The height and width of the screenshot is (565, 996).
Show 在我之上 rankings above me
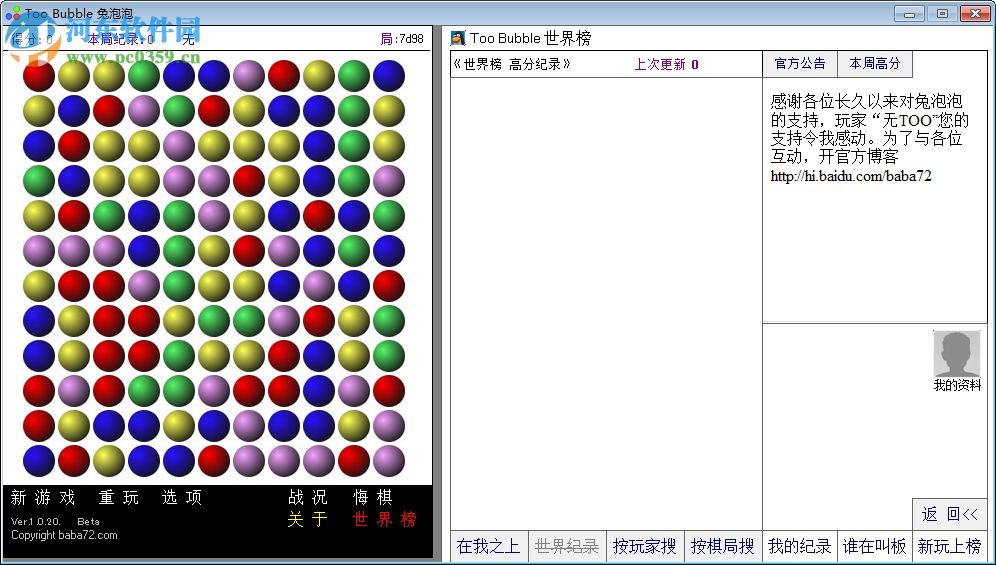488,546
